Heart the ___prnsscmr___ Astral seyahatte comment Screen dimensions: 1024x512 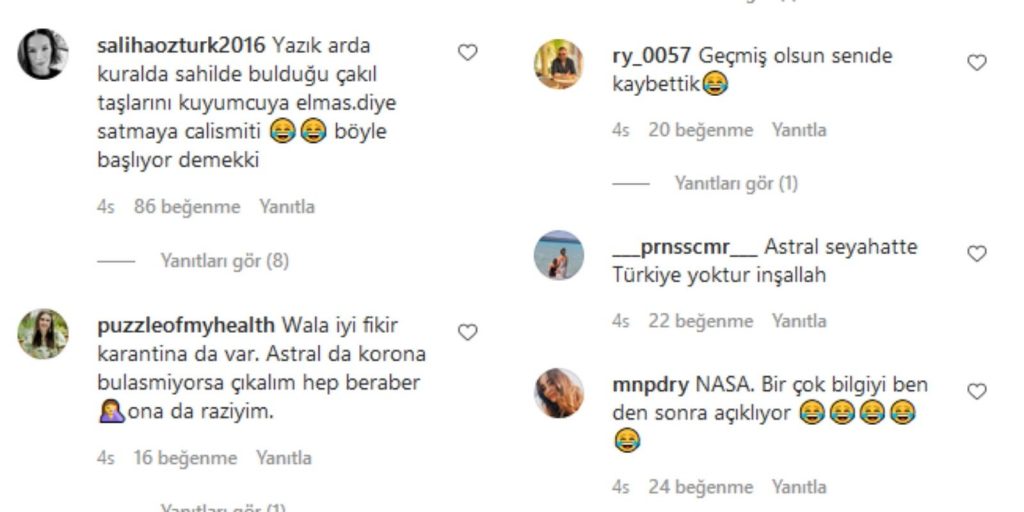[976, 254]
